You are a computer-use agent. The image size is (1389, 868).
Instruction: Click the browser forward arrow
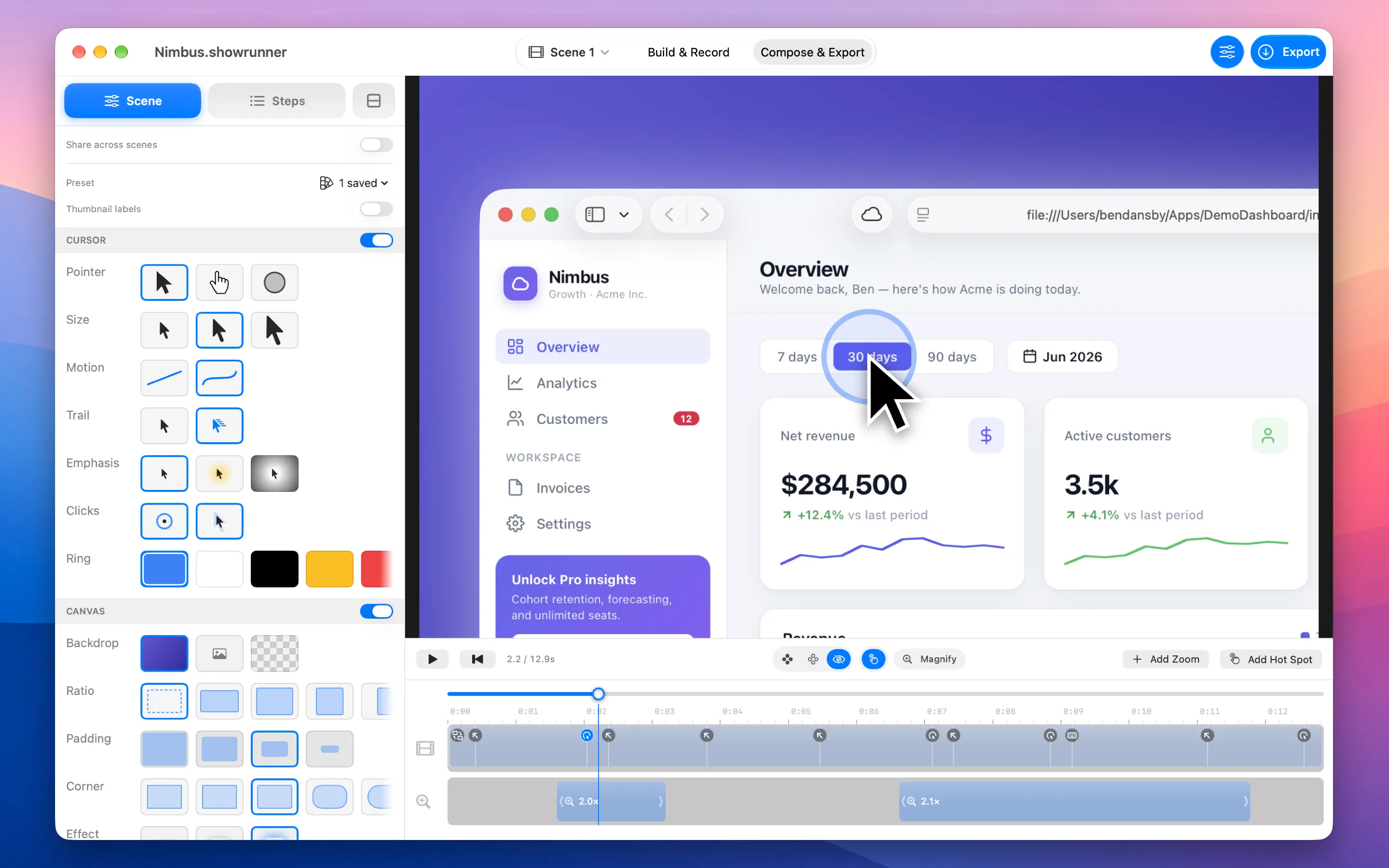pyautogui.click(x=704, y=215)
